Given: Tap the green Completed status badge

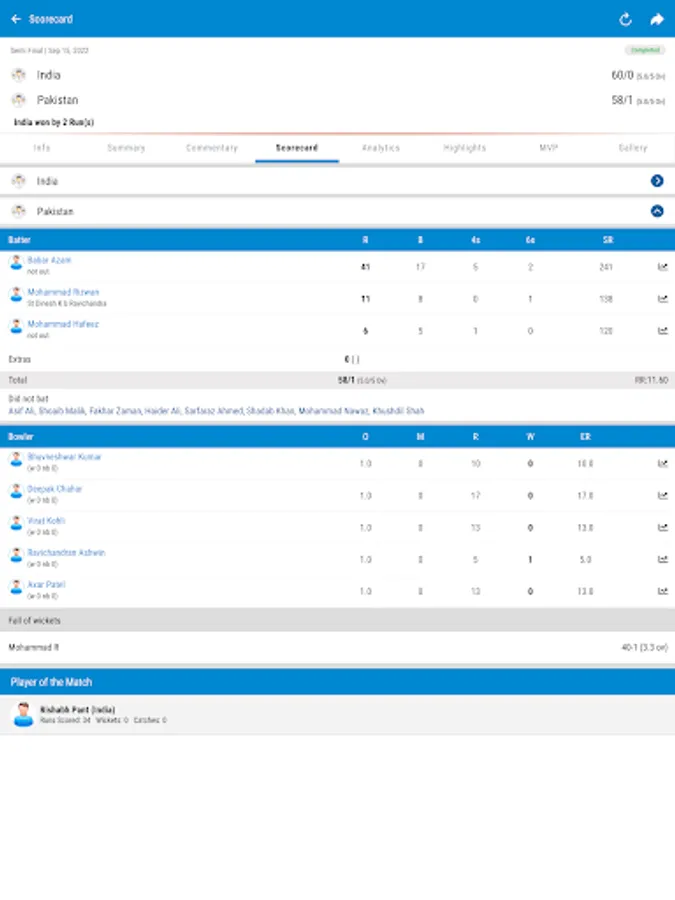Looking at the screenshot, I should tap(645, 51).
